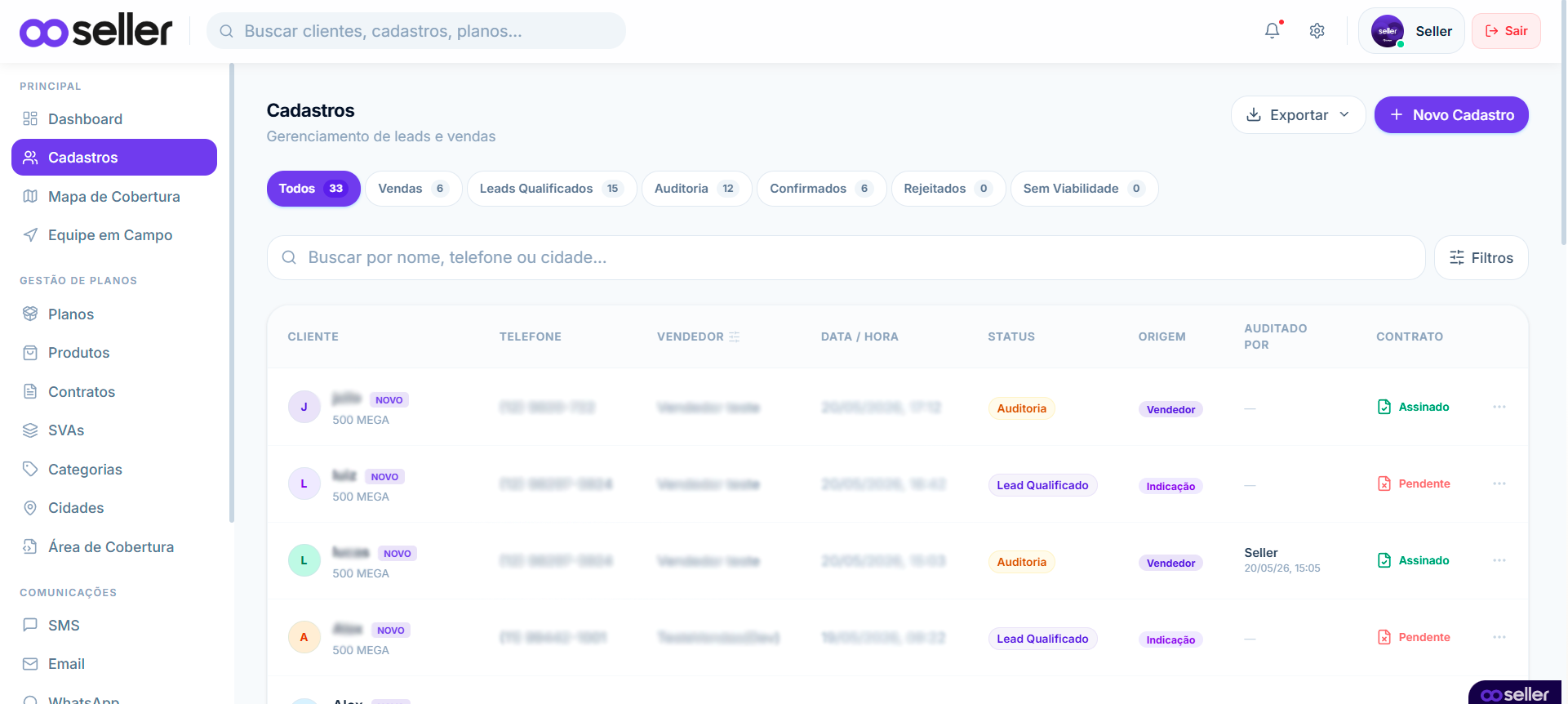This screenshot has width=1568, height=704.
Task: Click Assinado contract in first row
Action: click(x=1413, y=407)
